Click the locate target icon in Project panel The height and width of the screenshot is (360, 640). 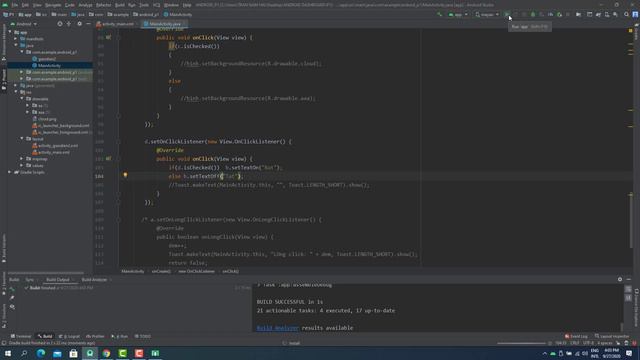pyautogui.click(x=60, y=24)
